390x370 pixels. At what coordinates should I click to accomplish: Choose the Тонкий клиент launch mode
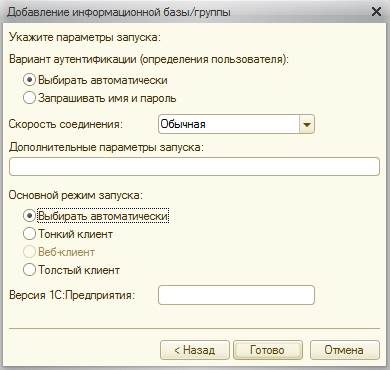pos(29,234)
